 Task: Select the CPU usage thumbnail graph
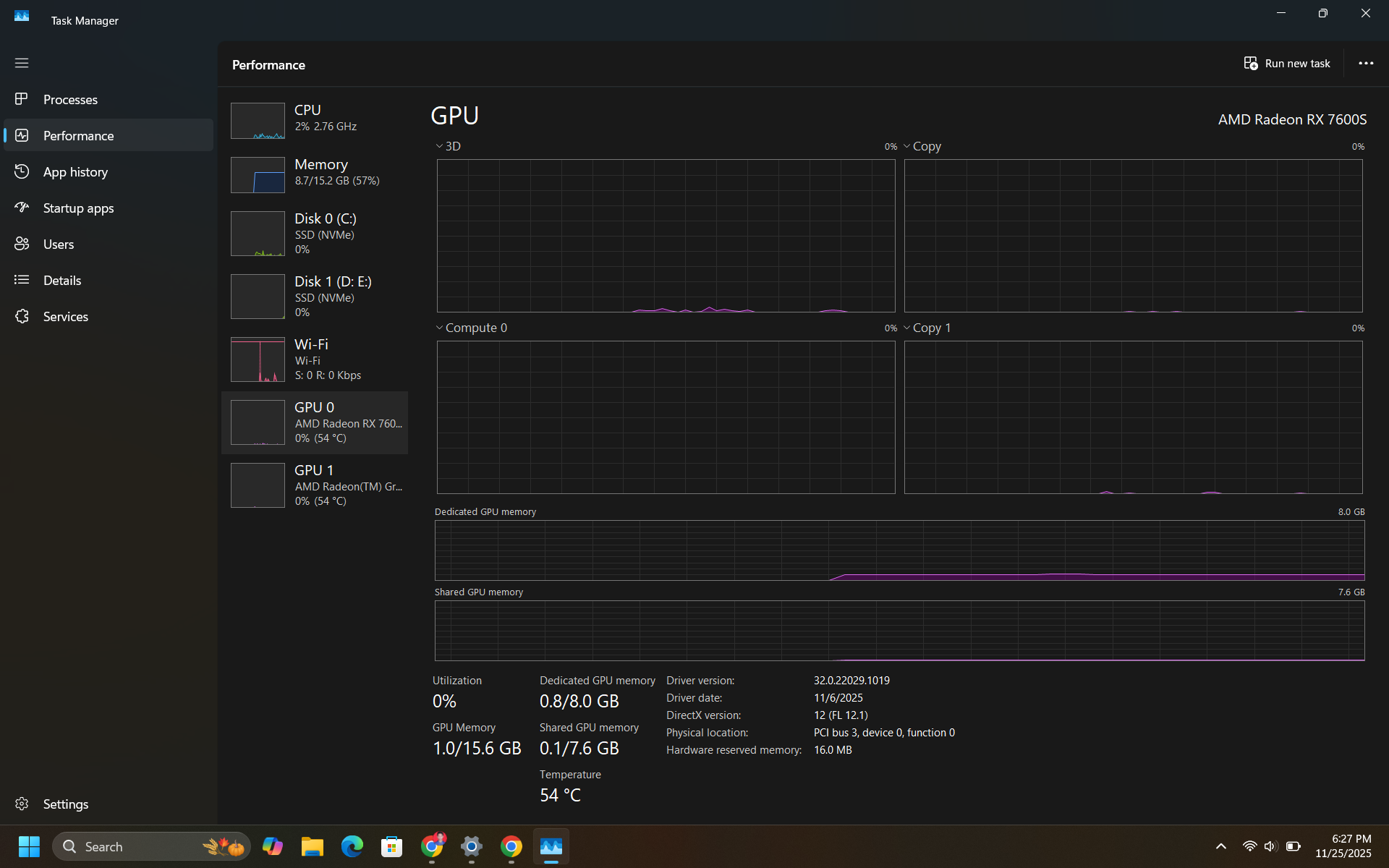(x=258, y=121)
